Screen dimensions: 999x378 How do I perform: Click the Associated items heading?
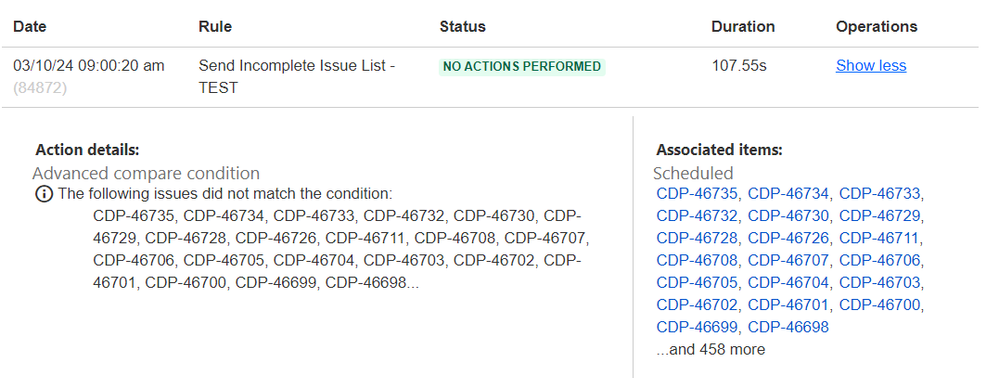pos(719,150)
